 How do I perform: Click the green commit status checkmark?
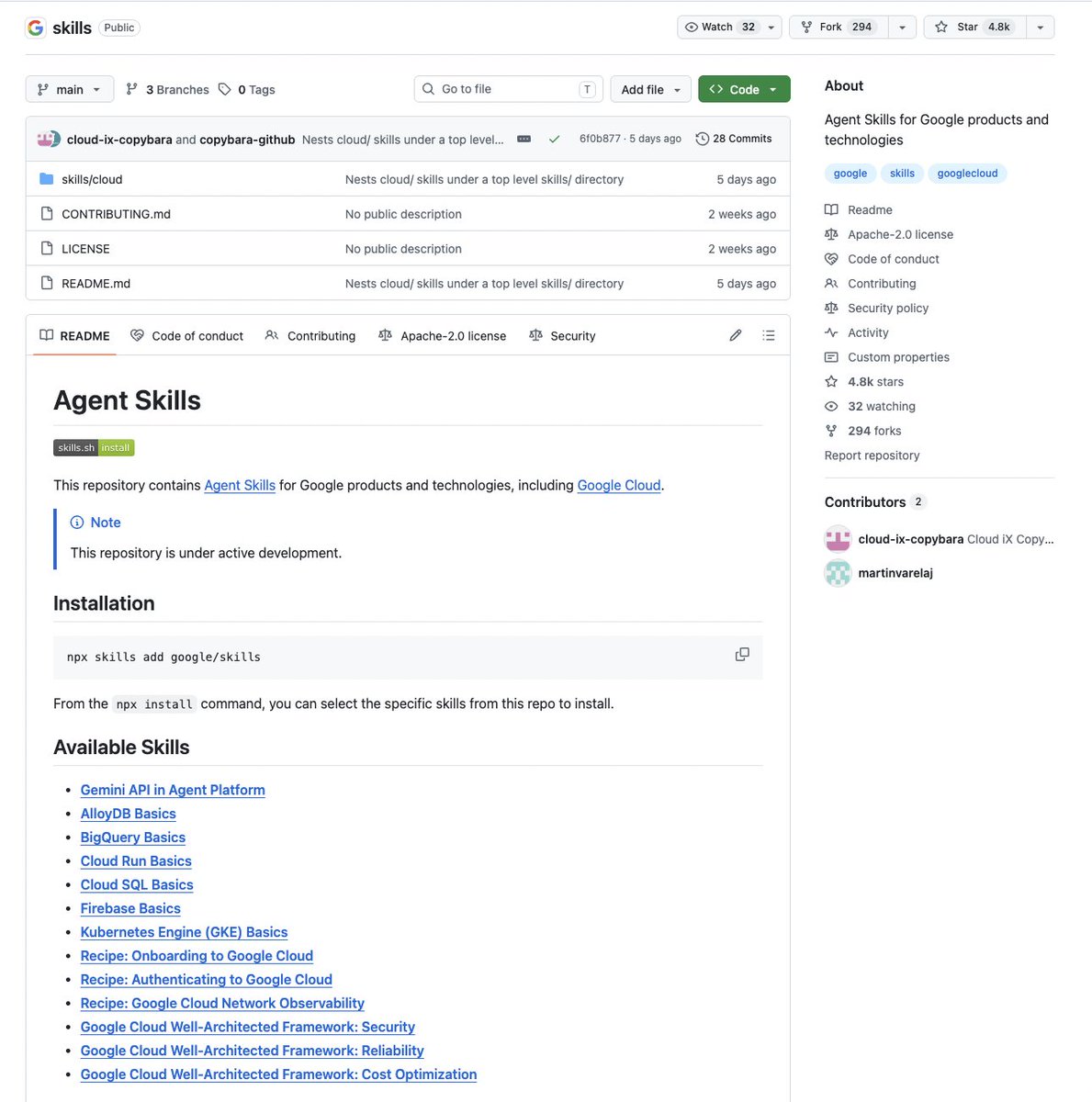coord(554,140)
